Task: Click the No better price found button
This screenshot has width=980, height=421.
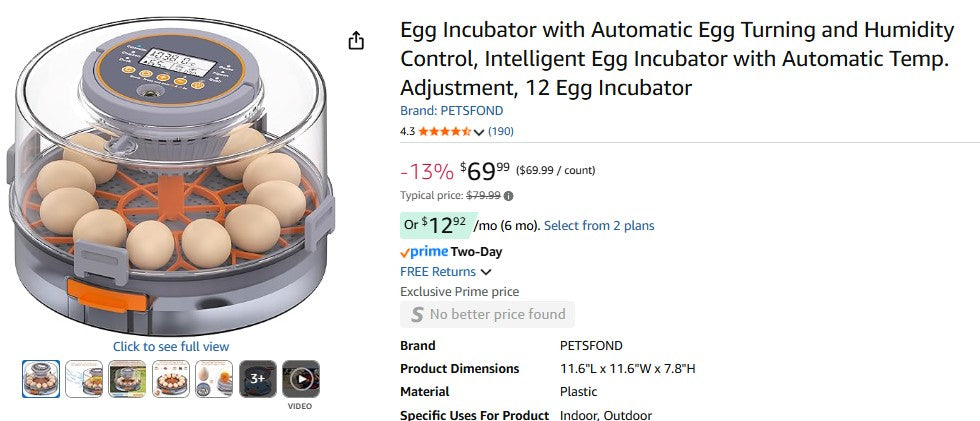Action: [487, 314]
